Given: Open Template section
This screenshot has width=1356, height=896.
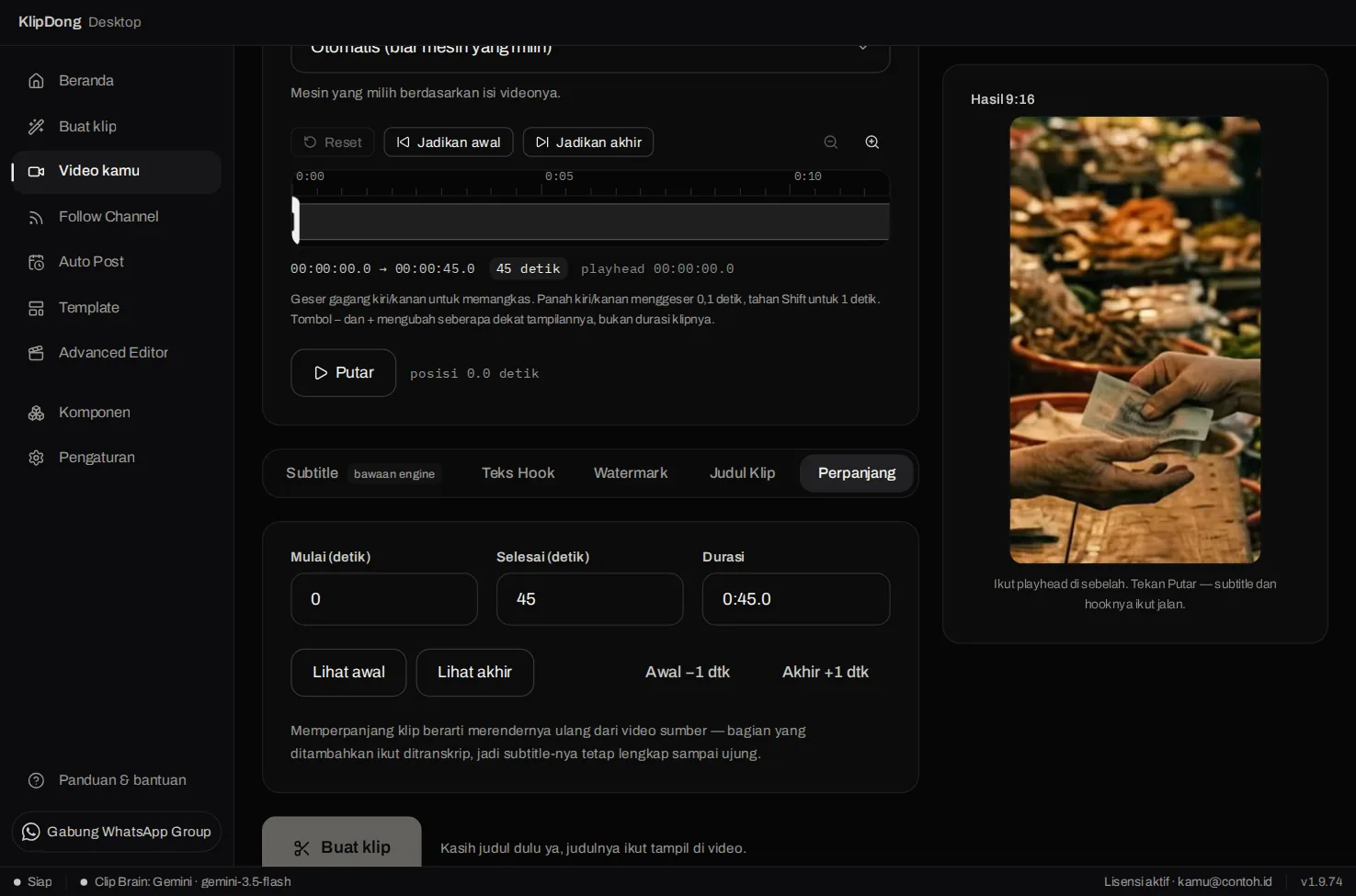Looking at the screenshot, I should [x=117, y=308].
